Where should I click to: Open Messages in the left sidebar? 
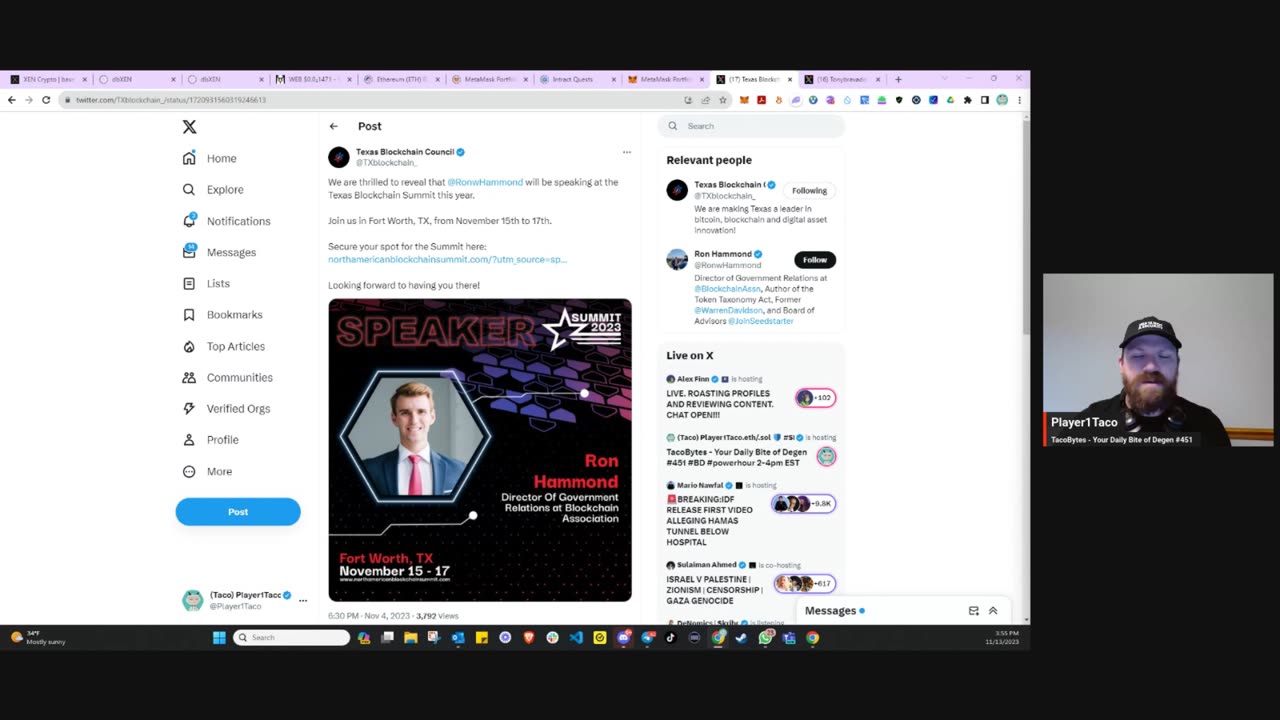pos(219,252)
